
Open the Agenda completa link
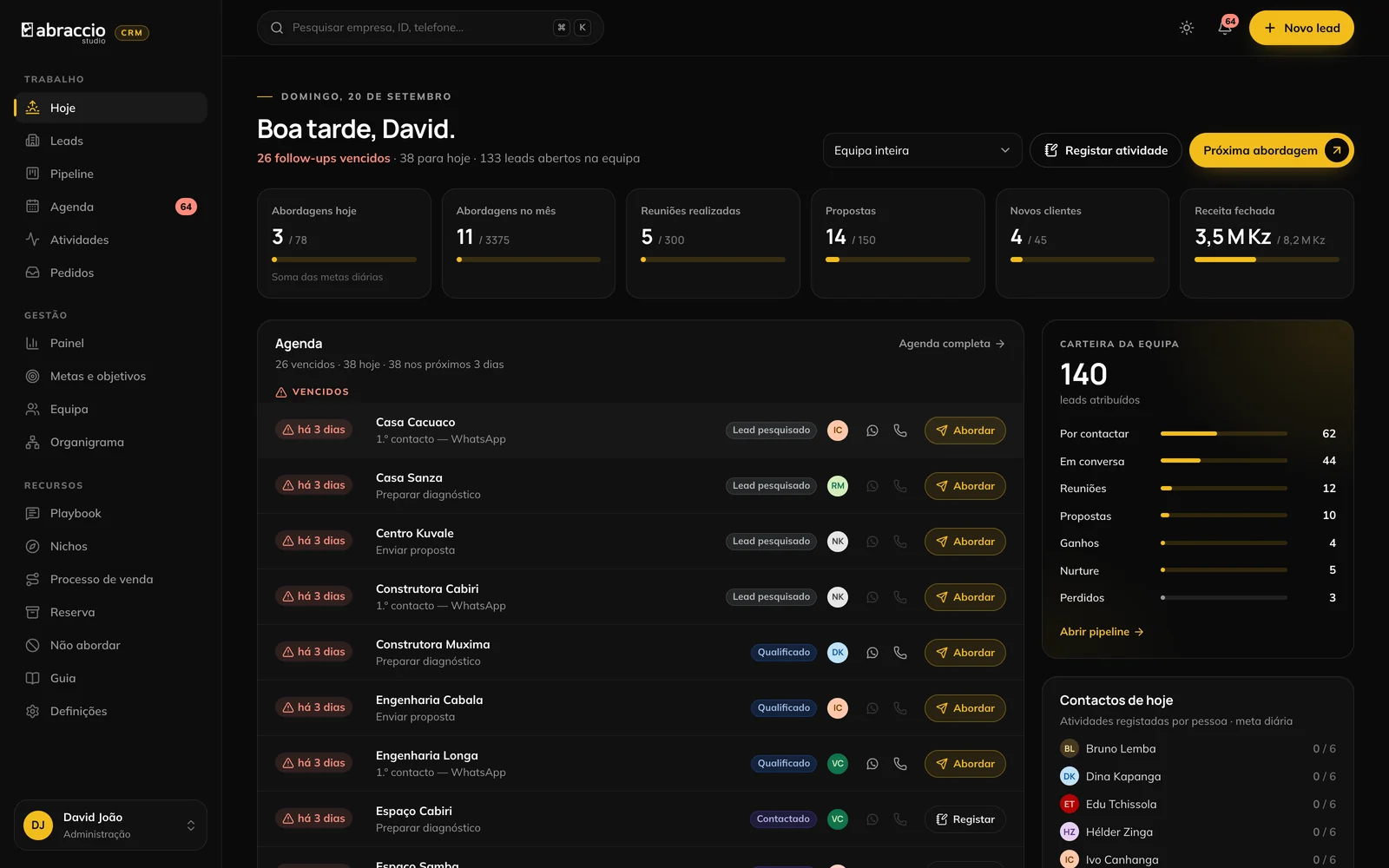coord(951,344)
